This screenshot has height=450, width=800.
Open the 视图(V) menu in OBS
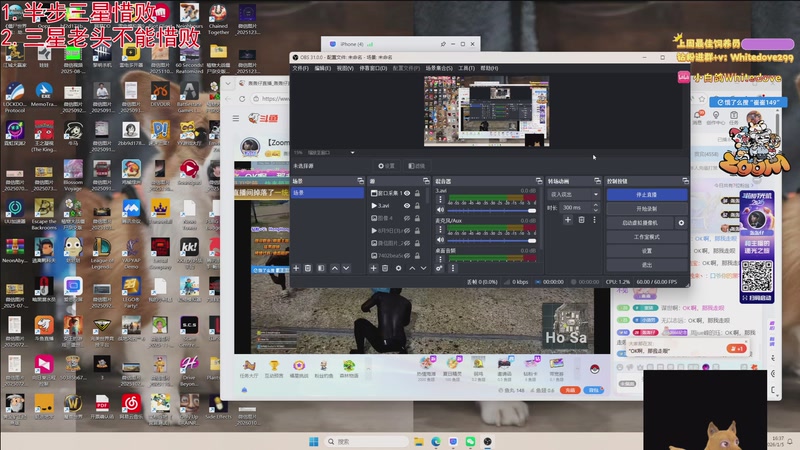(x=345, y=68)
